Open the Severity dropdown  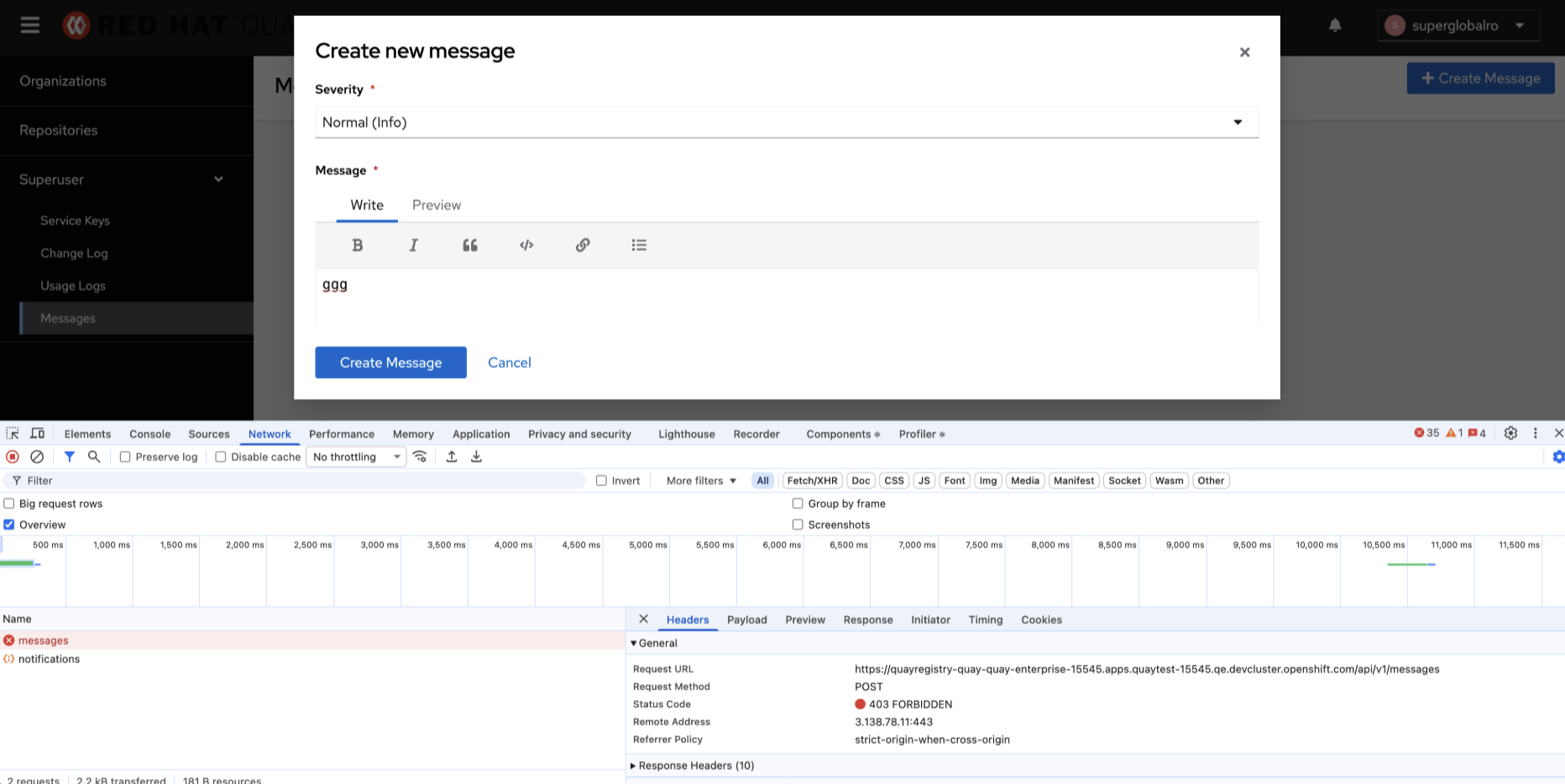[786, 123]
